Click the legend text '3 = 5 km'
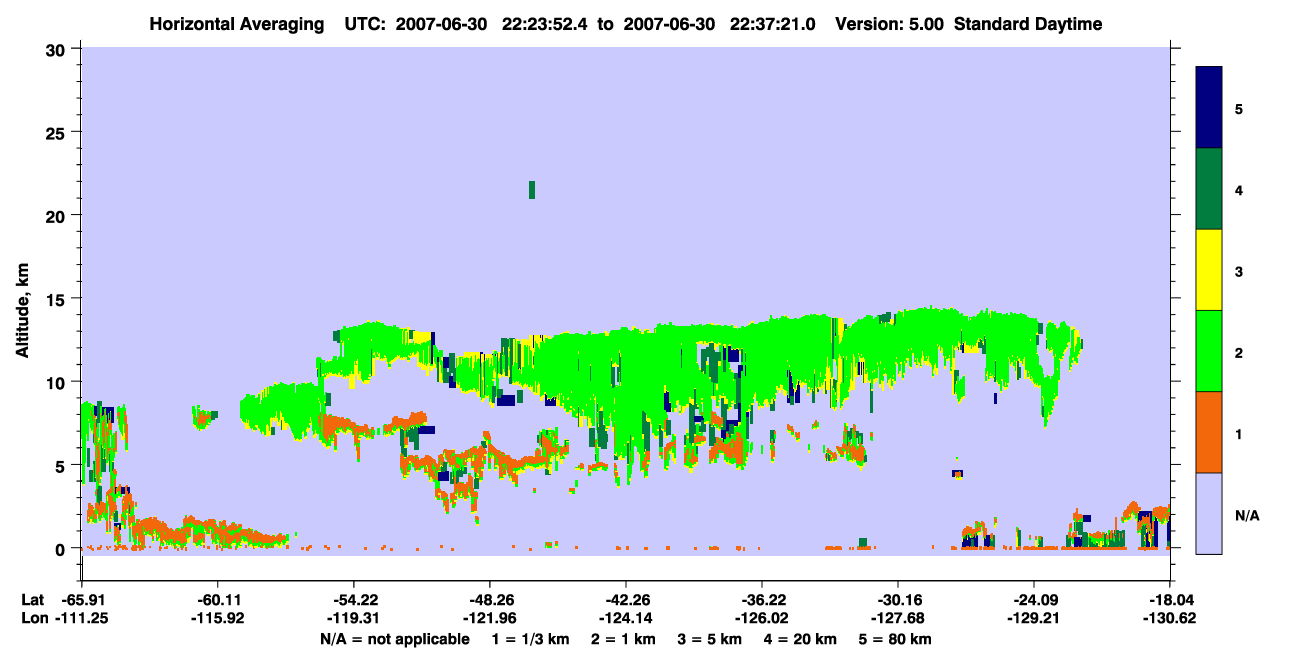The width and height of the screenshot is (1300, 667). pyautogui.click(x=708, y=639)
